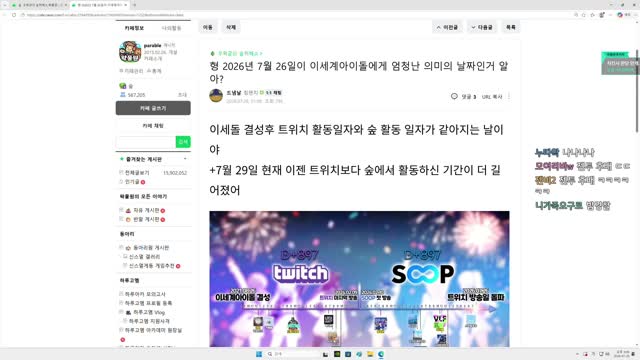Open the Windows Start menu icon
This screenshot has height=360, width=640.
(259, 354)
